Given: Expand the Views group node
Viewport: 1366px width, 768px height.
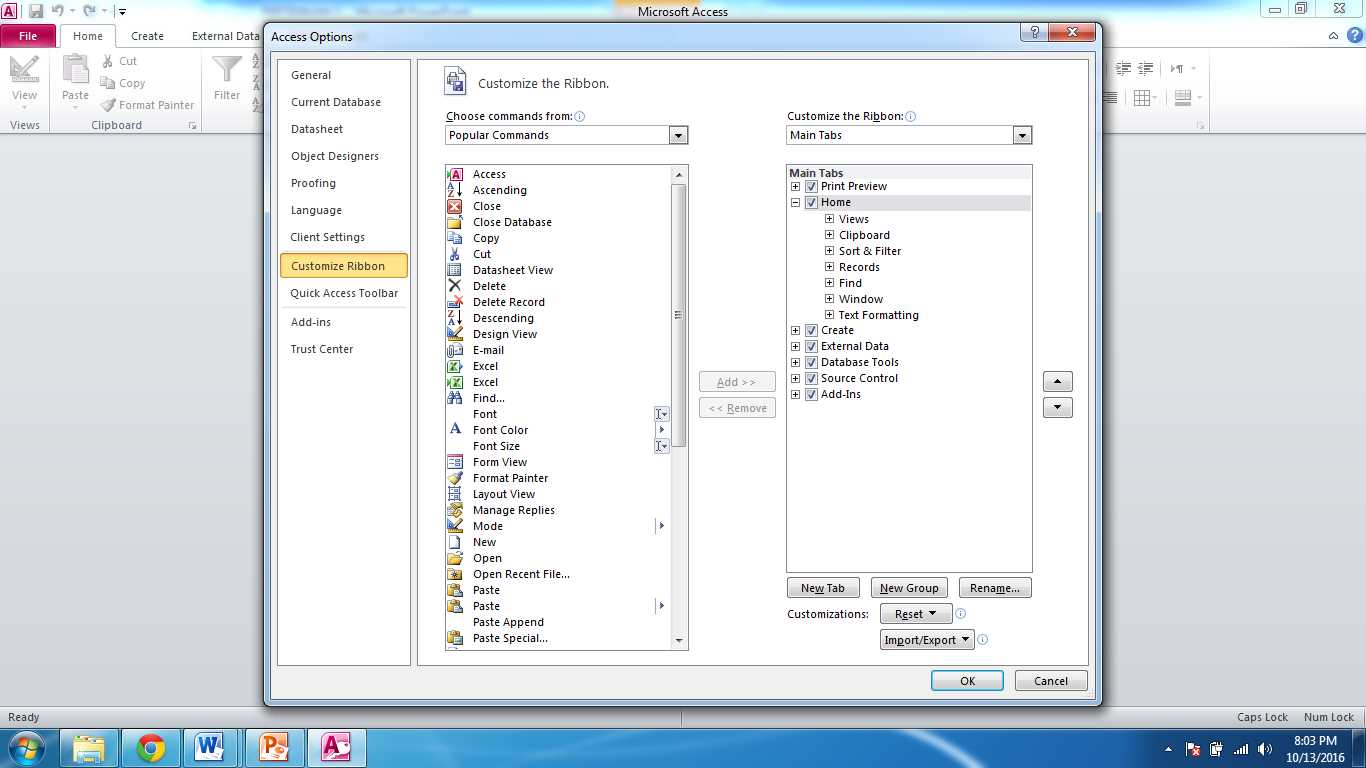Looking at the screenshot, I should (829, 219).
